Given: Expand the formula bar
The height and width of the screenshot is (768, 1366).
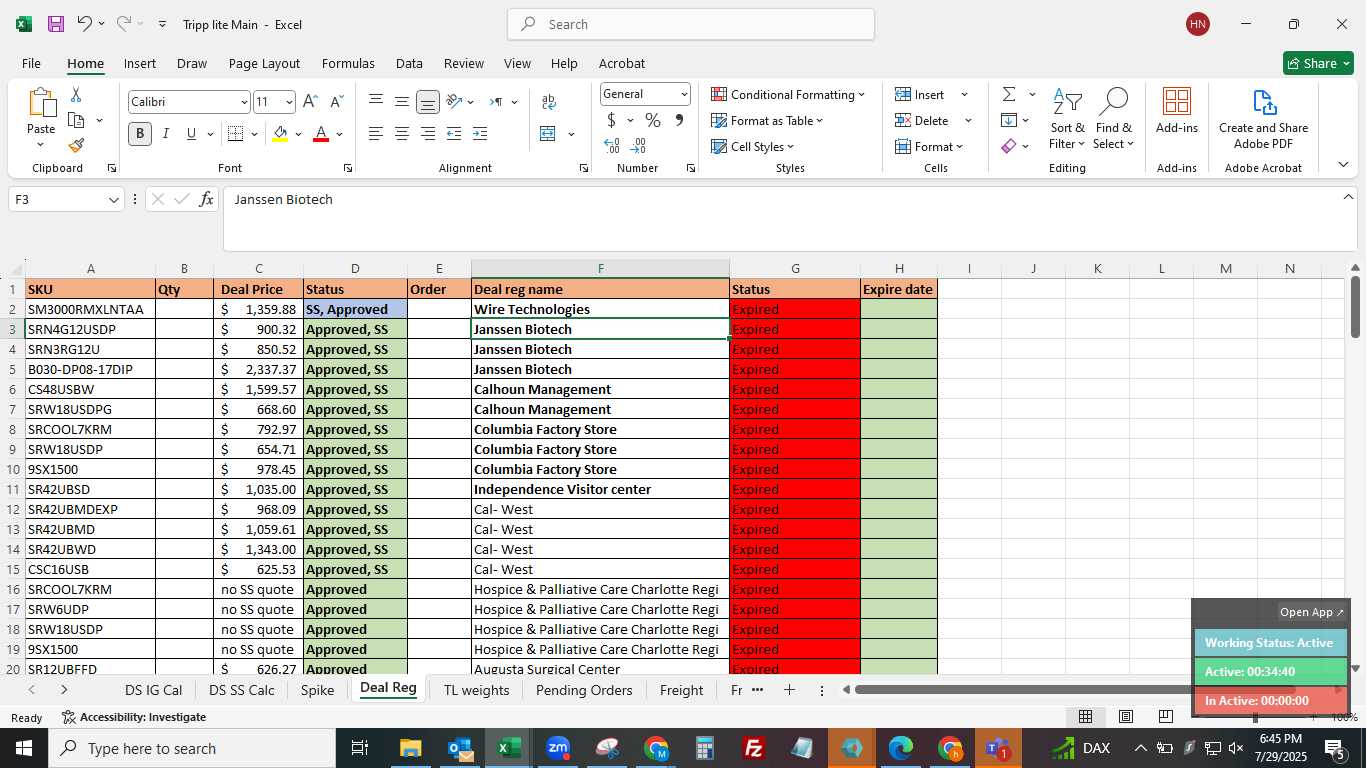Looking at the screenshot, I should click(1347, 197).
